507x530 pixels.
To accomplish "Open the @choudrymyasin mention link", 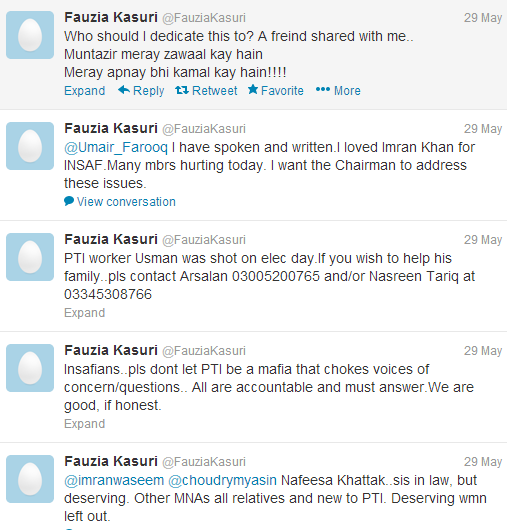I will [222, 480].
